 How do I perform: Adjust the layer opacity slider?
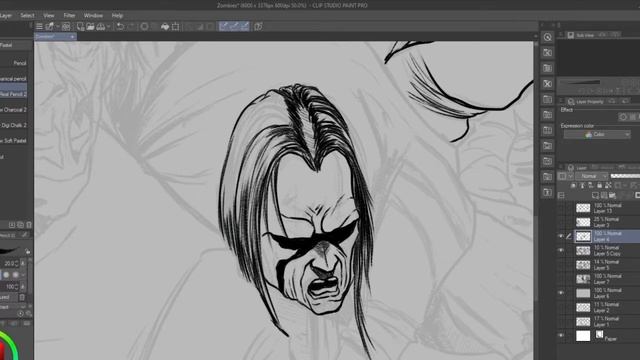[625, 176]
